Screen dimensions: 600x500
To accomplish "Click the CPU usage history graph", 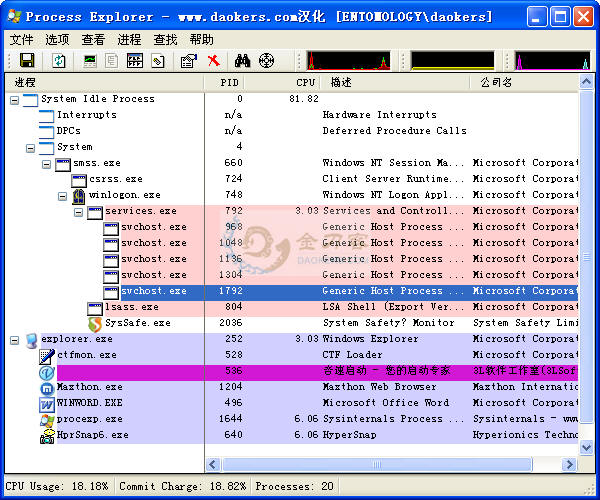I will (348, 60).
